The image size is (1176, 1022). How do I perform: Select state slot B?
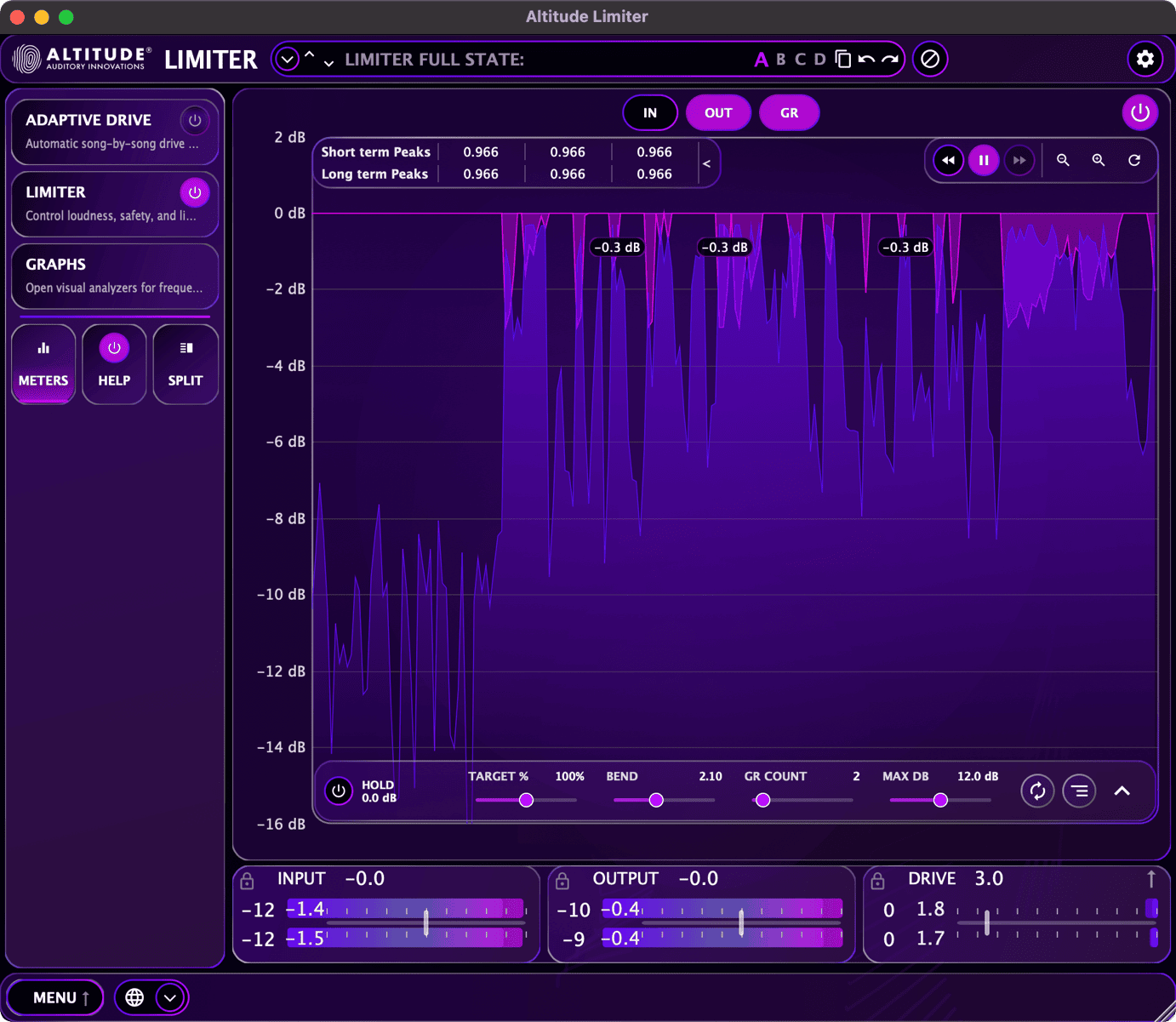(x=781, y=60)
